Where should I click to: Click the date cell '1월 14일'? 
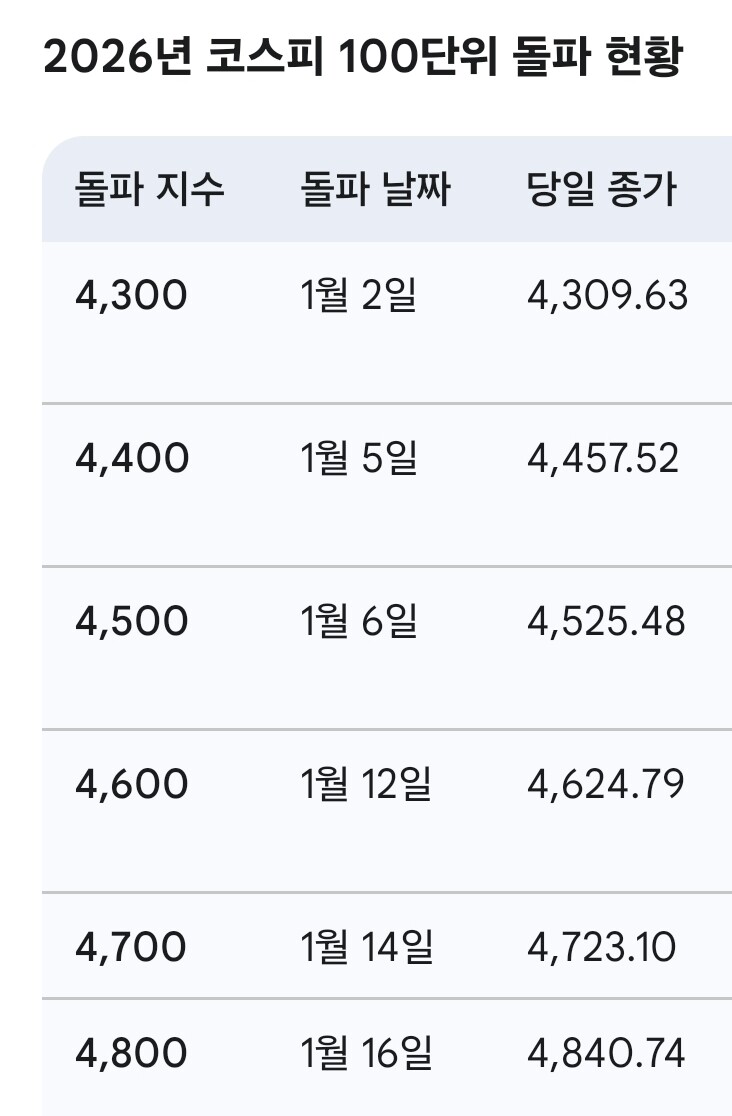tap(366, 947)
